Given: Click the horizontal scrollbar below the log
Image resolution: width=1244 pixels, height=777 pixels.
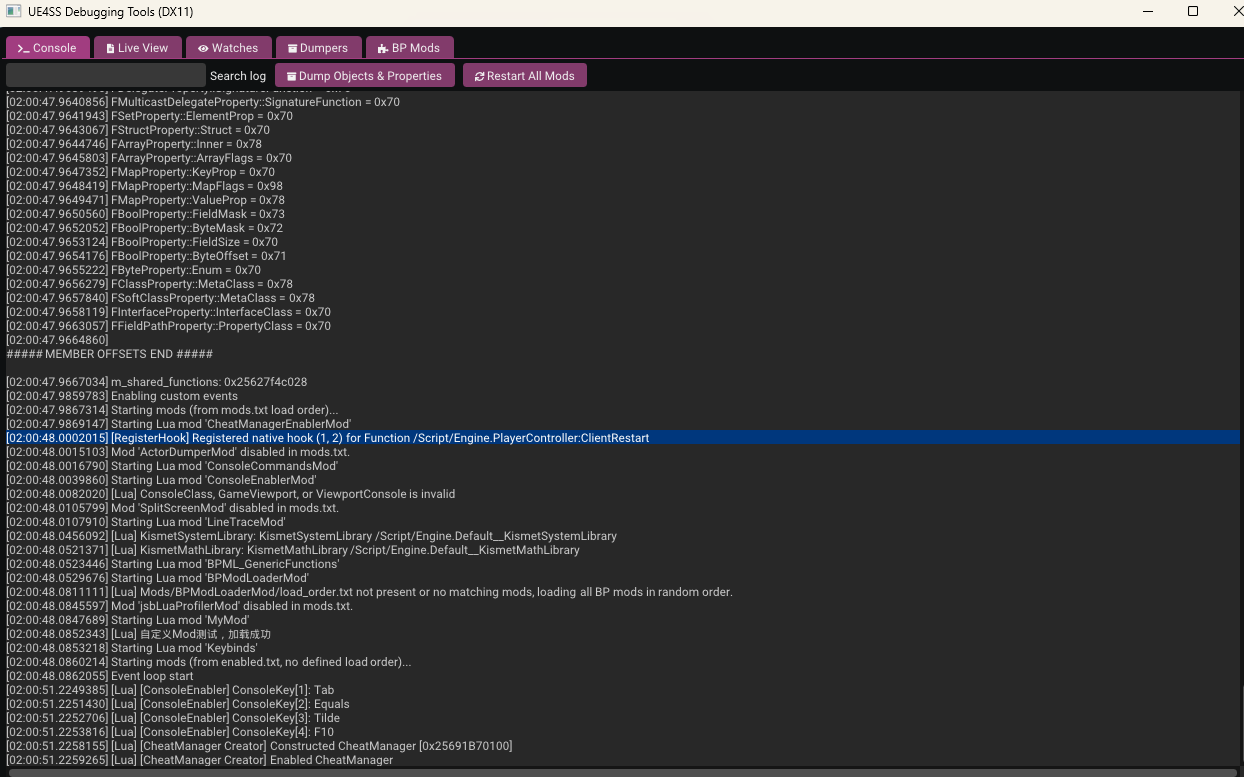Looking at the screenshot, I should [620, 770].
